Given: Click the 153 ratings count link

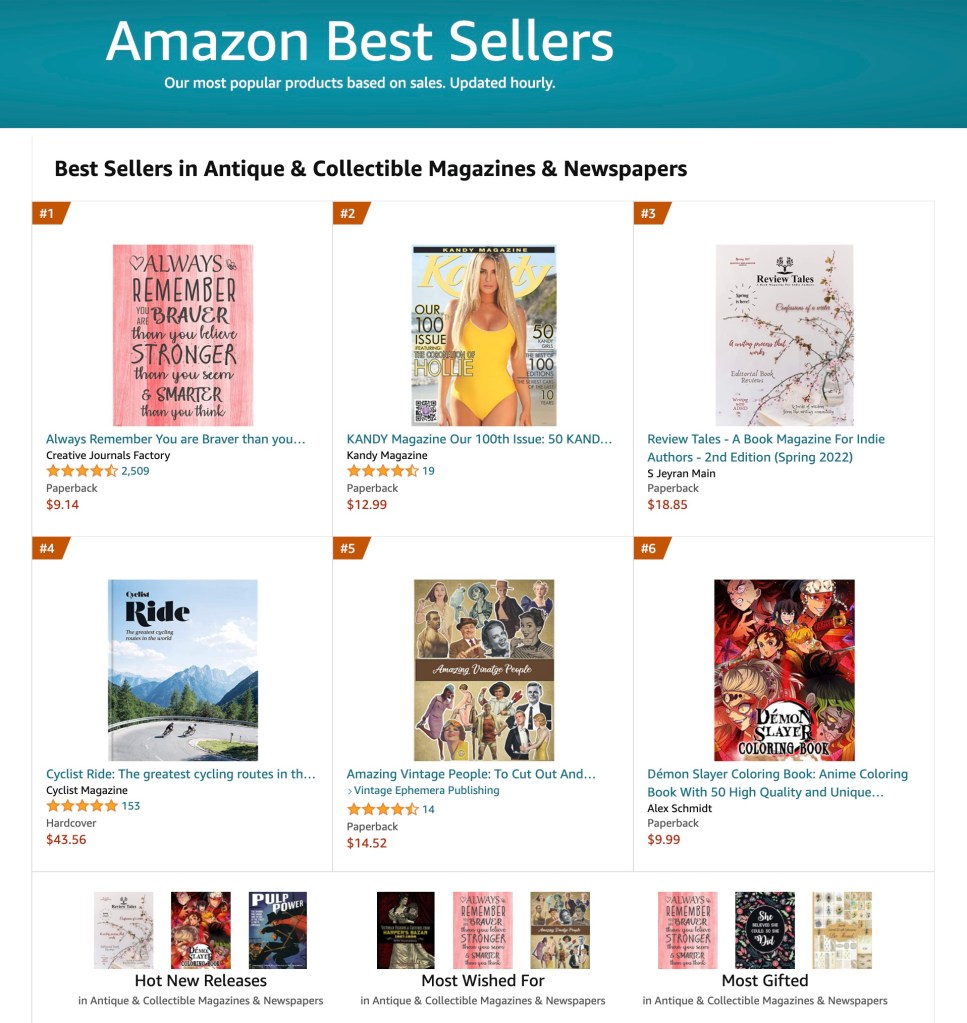Looking at the screenshot, I should (131, 806).
